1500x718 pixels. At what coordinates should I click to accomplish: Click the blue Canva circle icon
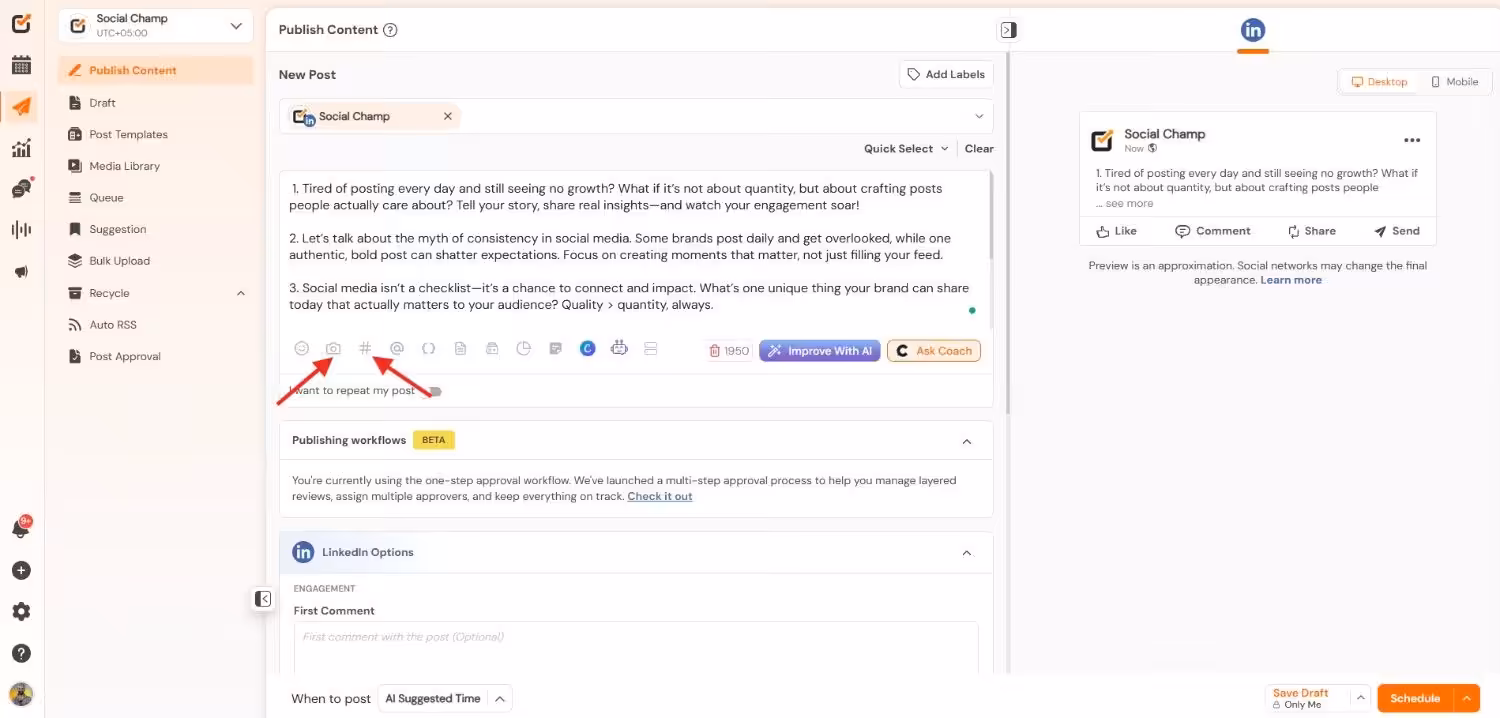point(587,348)
